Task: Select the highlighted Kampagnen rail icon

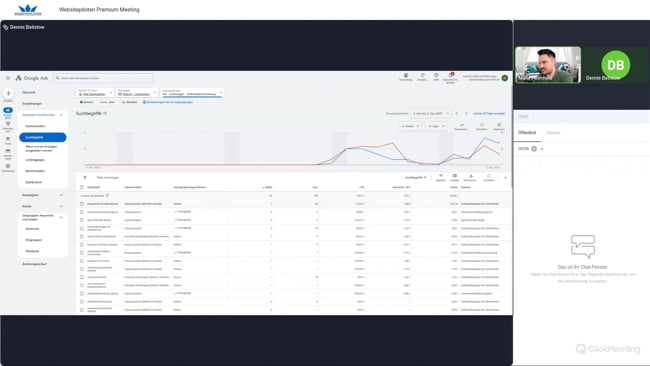Action: pyautogui.click(x=8, y=110)
